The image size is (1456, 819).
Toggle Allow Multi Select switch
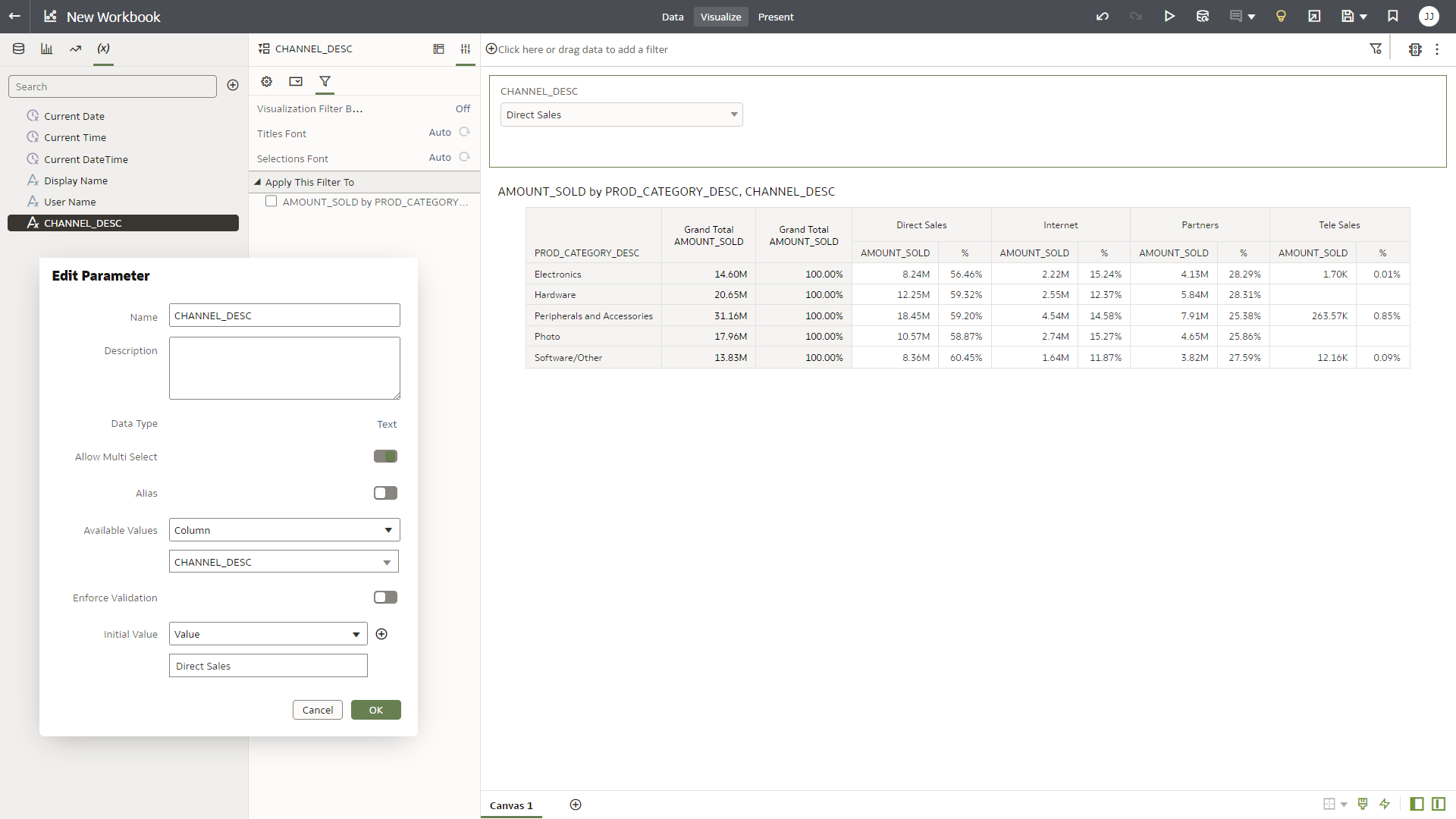[385, 457]
